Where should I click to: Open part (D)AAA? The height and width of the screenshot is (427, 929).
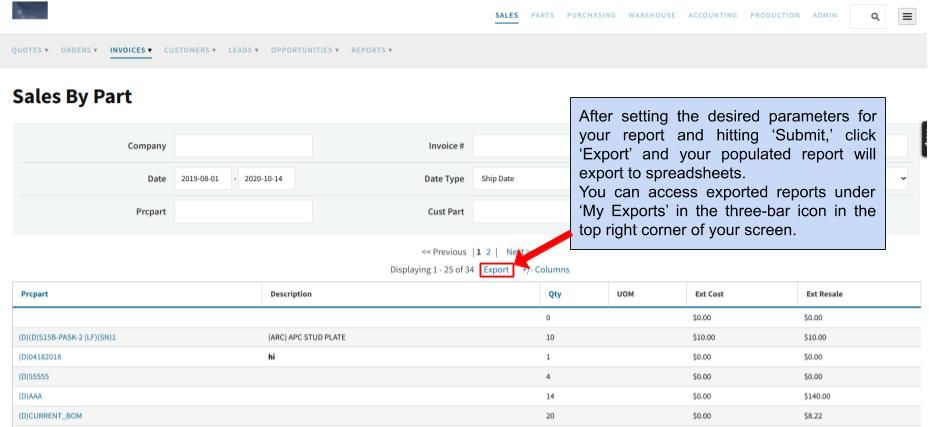pos(30,396)
